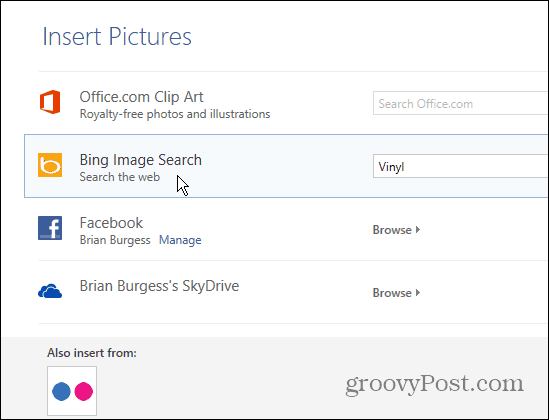Screen dimensions: 549x420
Task: Click the Insert Pictures dialog heading
Action: point(117,37)
